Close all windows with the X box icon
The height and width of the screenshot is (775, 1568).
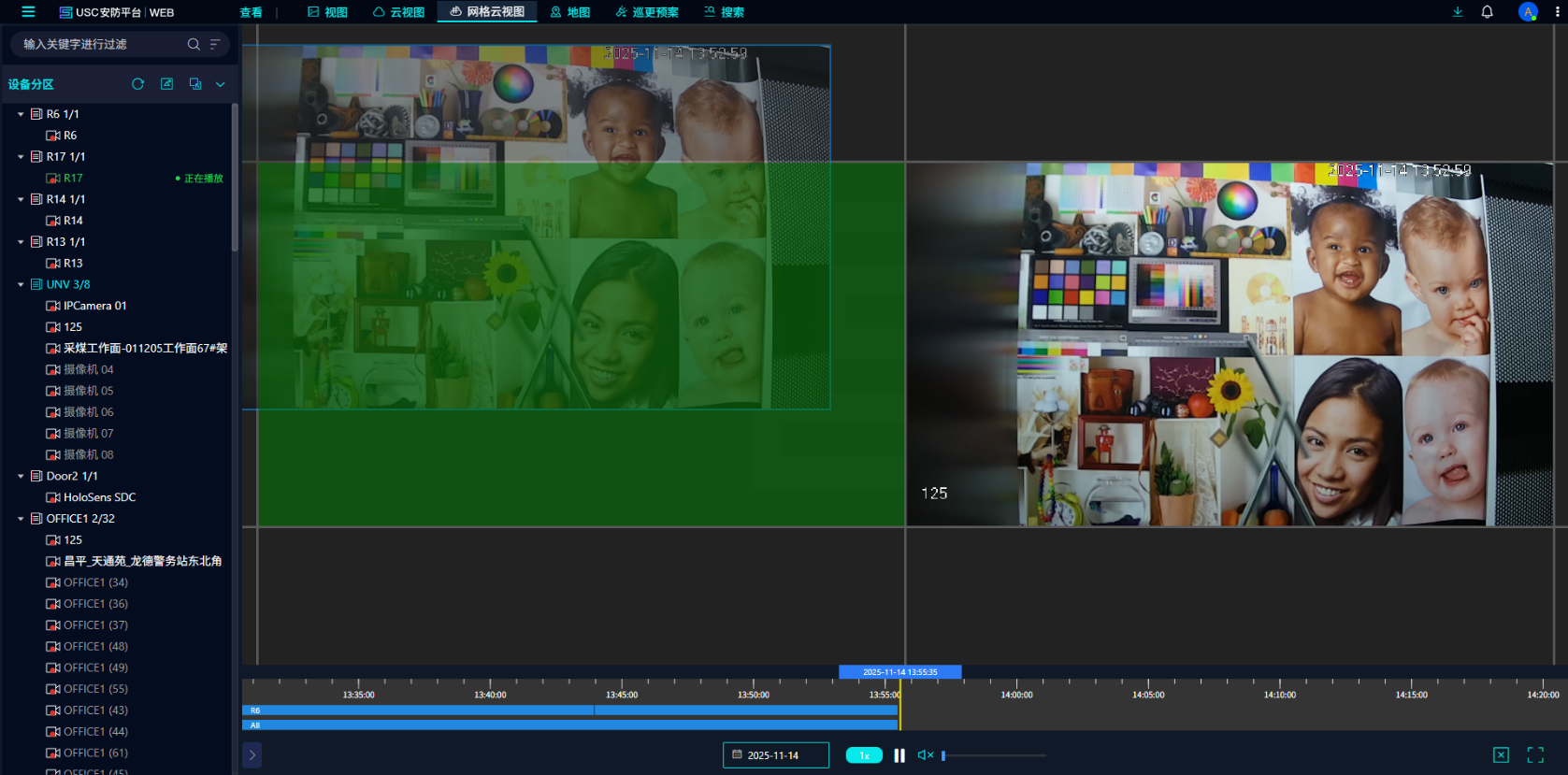1501,754
